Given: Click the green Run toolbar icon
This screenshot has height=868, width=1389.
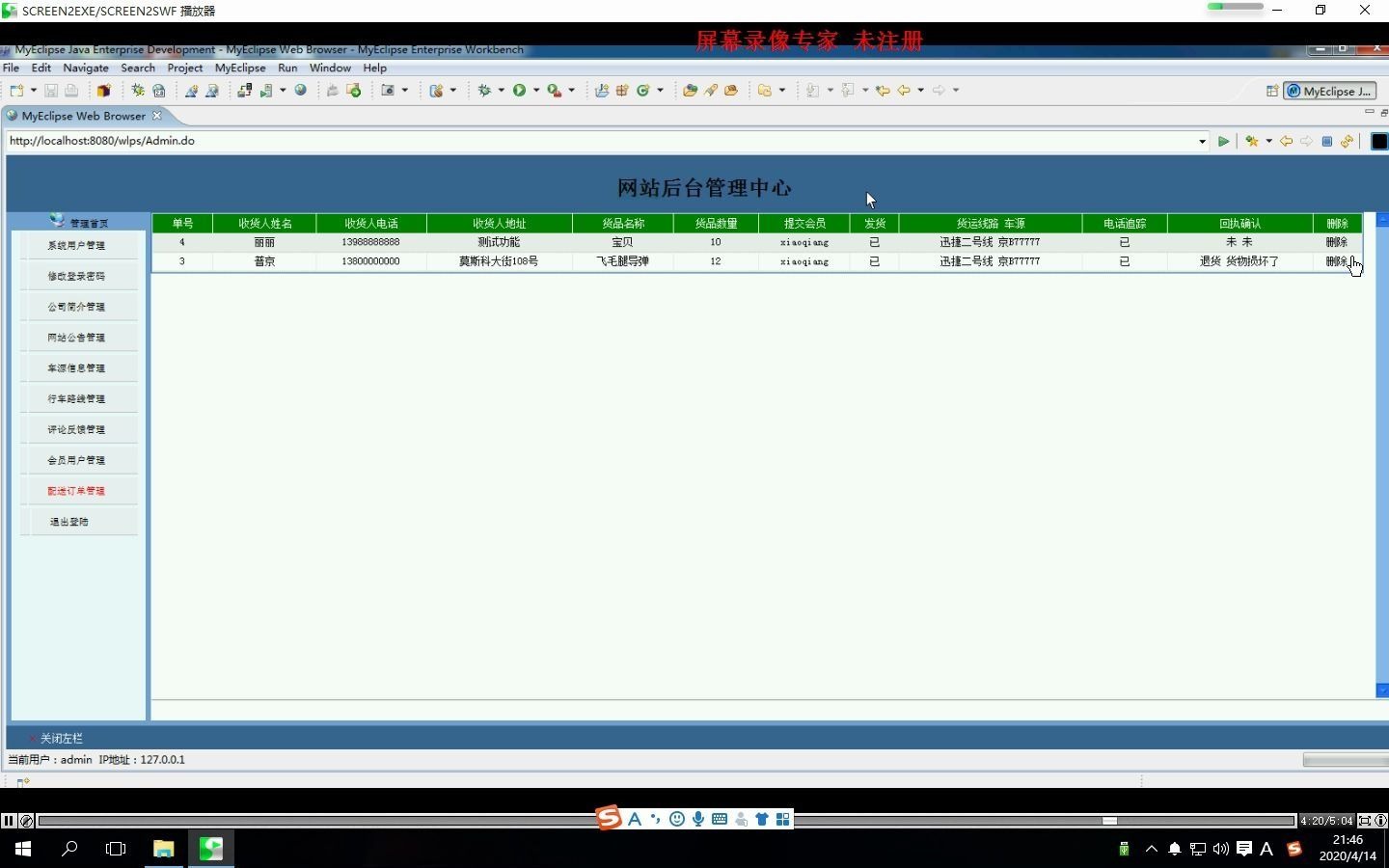Looking at the screenshot, I should 519,91.
